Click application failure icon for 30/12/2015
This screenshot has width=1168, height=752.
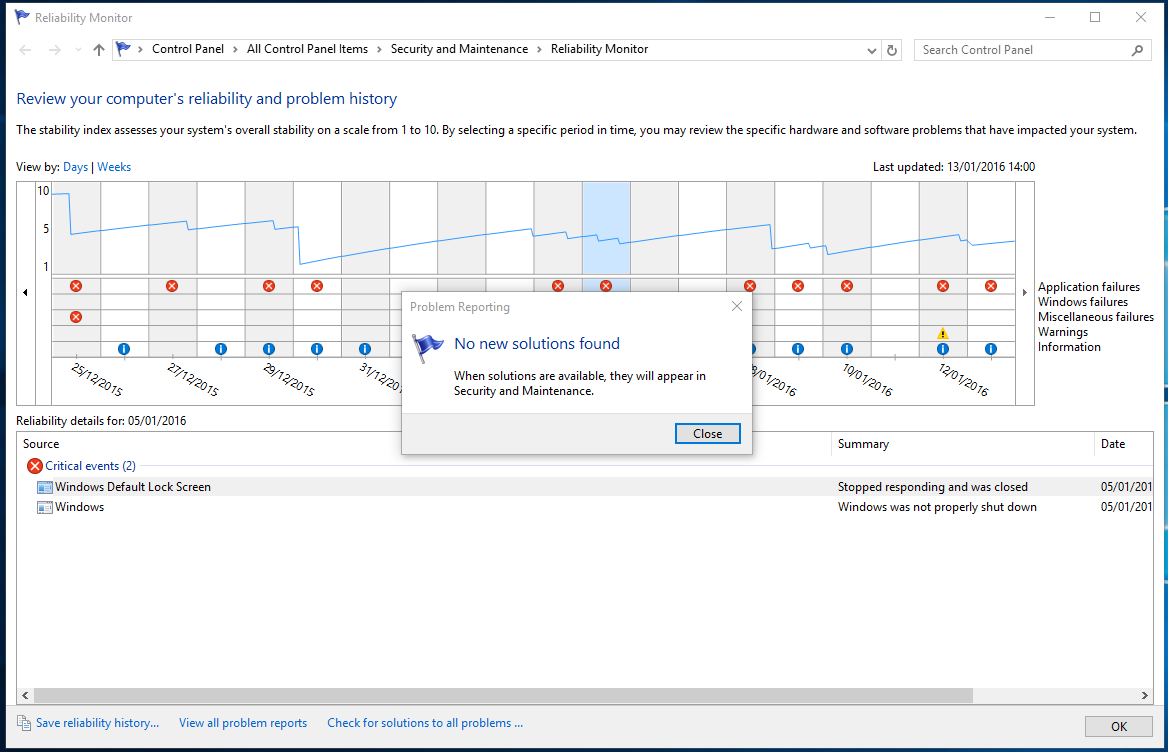coord(317,286)
